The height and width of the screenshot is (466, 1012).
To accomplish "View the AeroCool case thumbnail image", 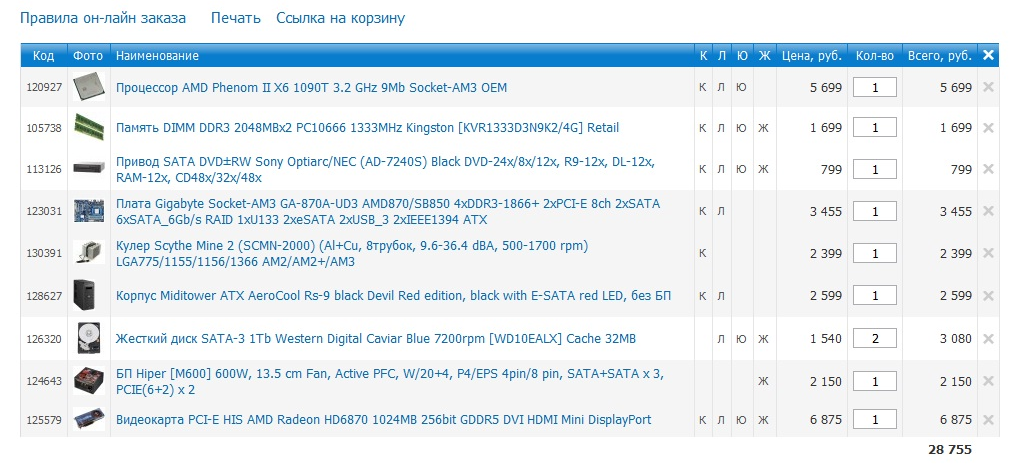I will click(x=88, y=296).
